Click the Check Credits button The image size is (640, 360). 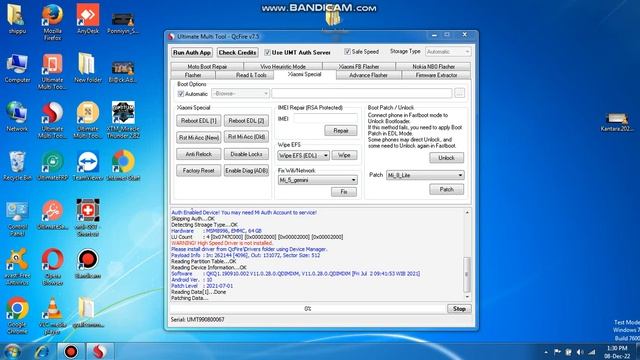[237, 53]
